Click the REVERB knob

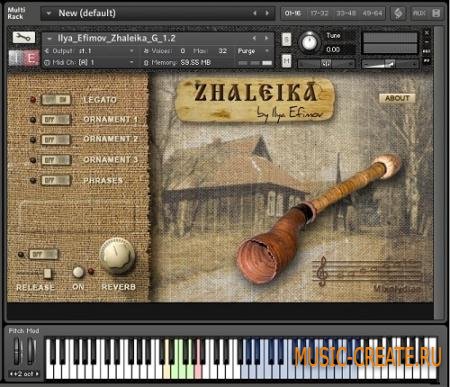(x=117, y=255)
